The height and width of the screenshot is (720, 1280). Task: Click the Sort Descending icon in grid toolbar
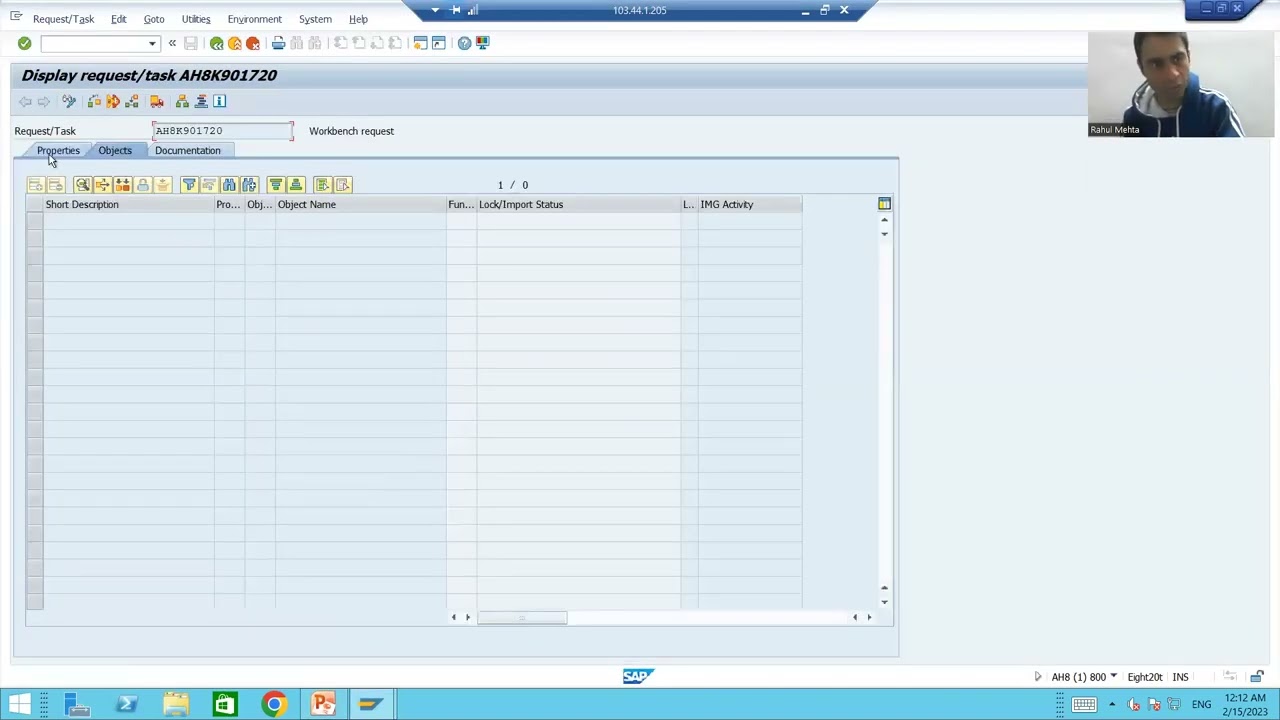pos(295,185)
